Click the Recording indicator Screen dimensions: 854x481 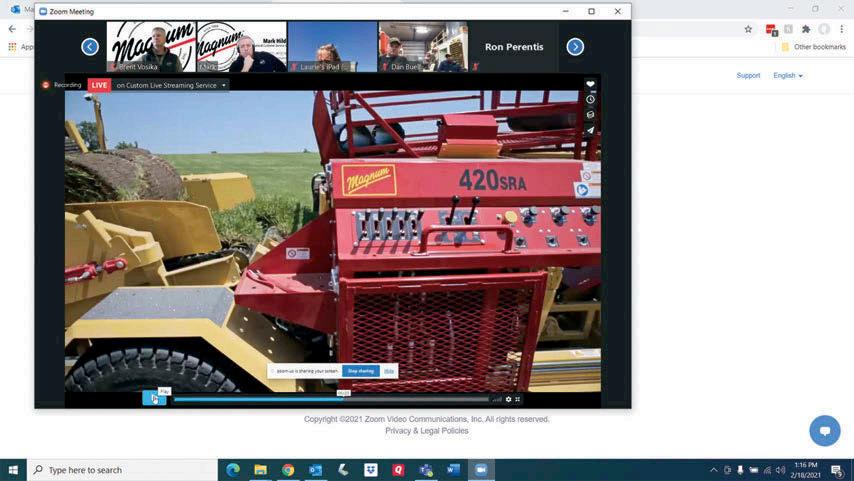(x=62, y=85)
